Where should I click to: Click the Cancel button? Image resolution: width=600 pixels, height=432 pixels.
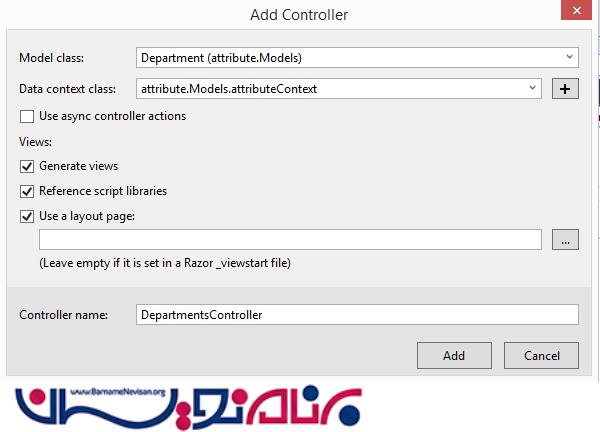point(541,355)
